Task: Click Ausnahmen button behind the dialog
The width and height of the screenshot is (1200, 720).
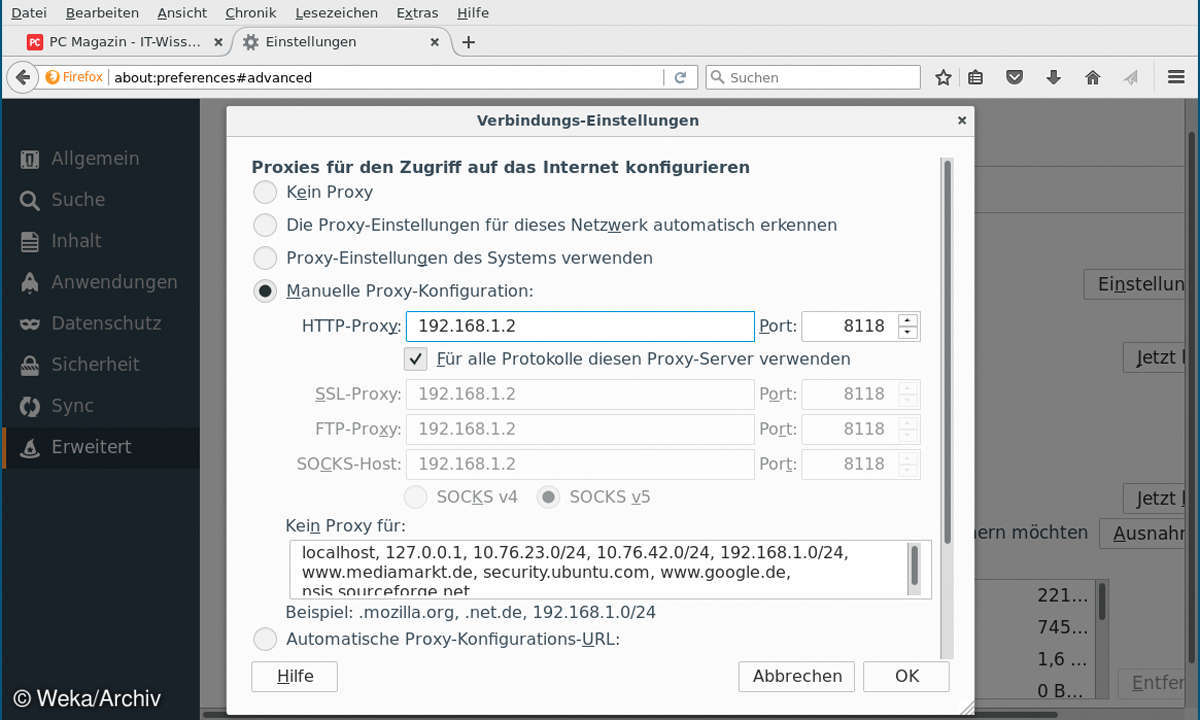Action: pos(1144,533)
